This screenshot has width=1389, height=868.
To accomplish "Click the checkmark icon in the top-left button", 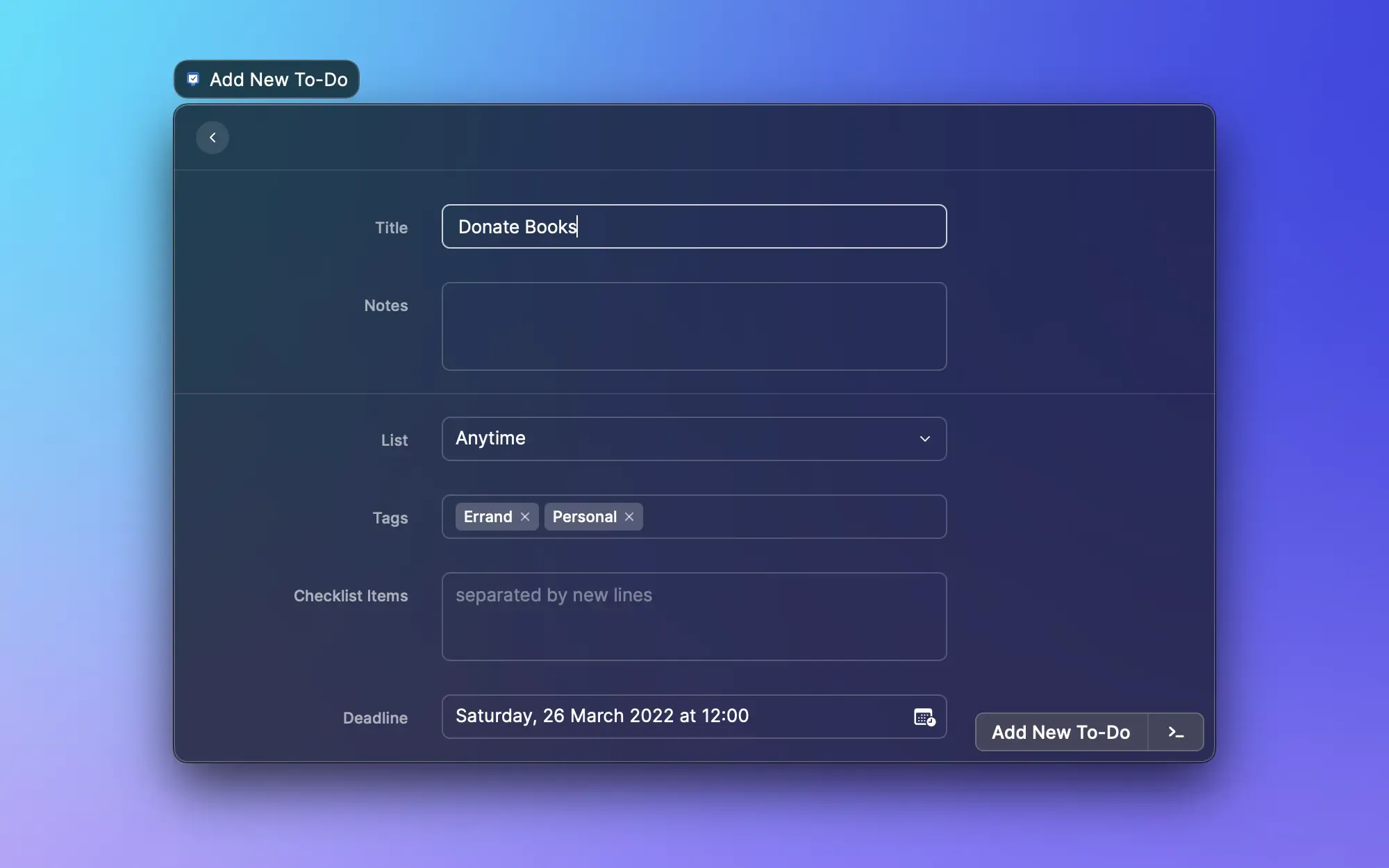I will coord(193,78).
